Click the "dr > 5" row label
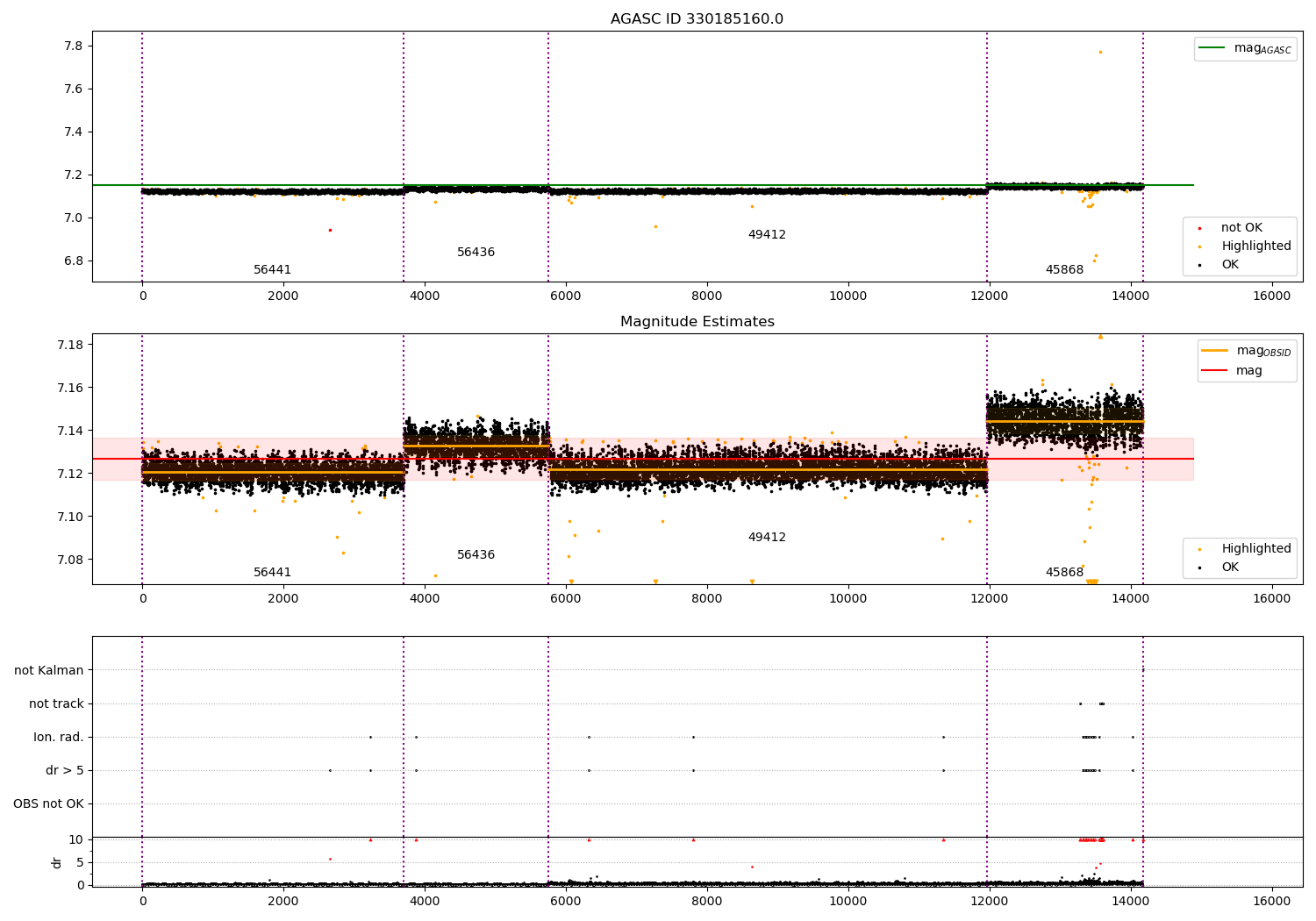This screenshot has width=1316, height=921. tap(65, 771)
